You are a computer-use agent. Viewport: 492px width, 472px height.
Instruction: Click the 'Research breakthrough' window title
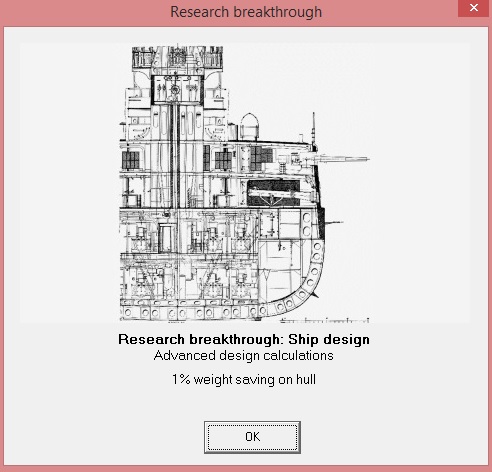(x=246, y=12)
